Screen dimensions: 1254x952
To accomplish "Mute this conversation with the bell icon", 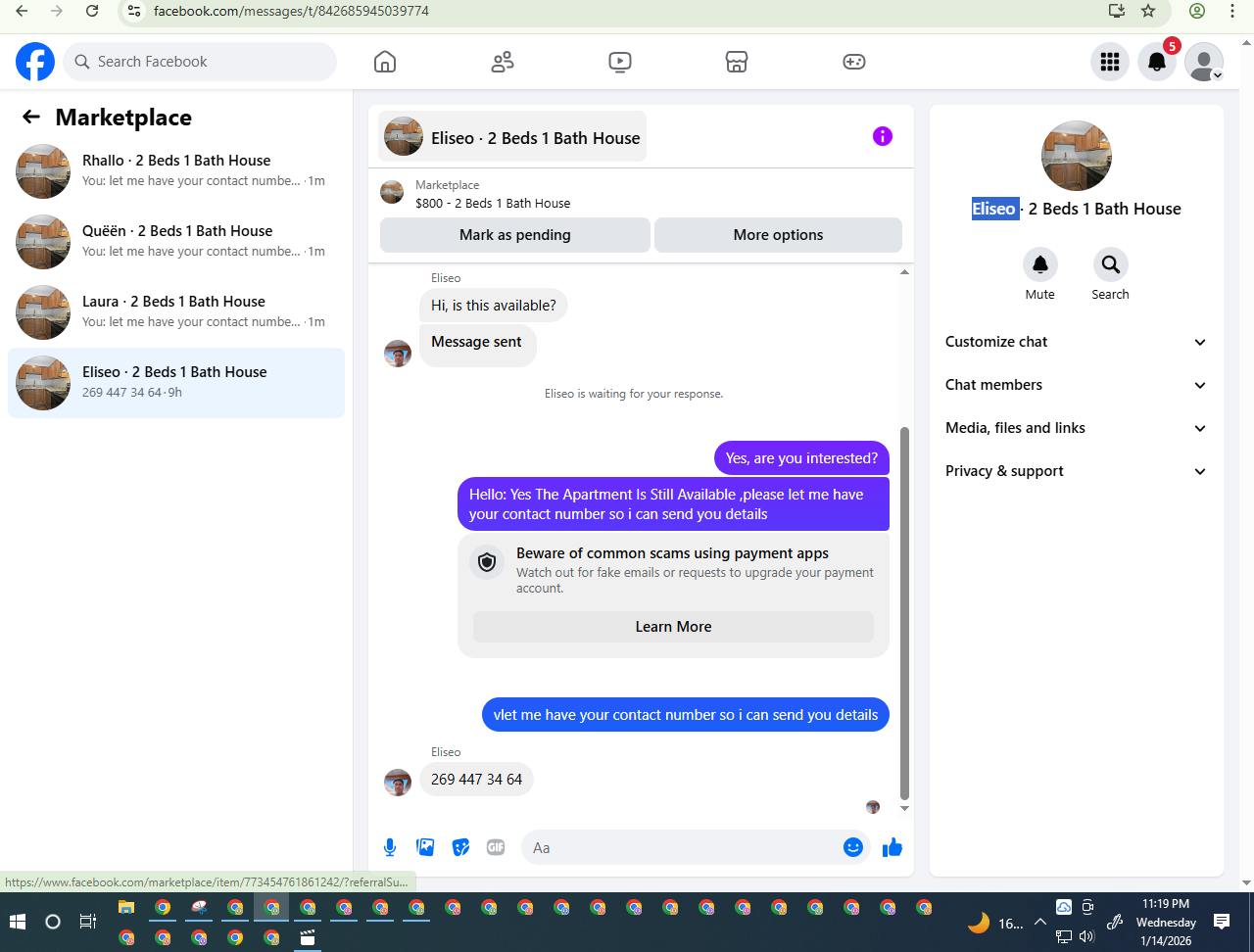I will 1040,264.
